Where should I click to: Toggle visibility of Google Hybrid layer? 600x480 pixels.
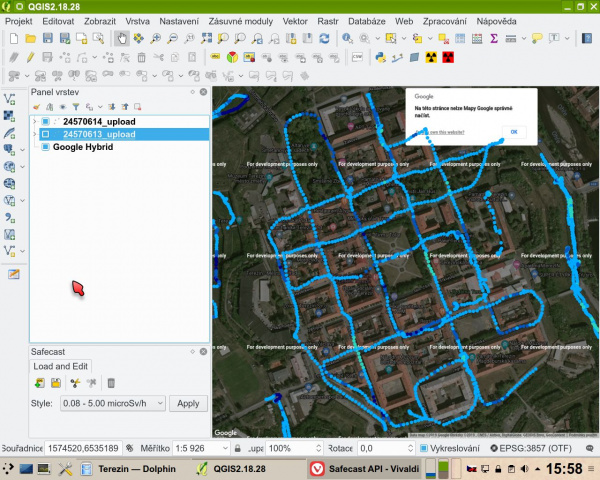coord(46,147)
